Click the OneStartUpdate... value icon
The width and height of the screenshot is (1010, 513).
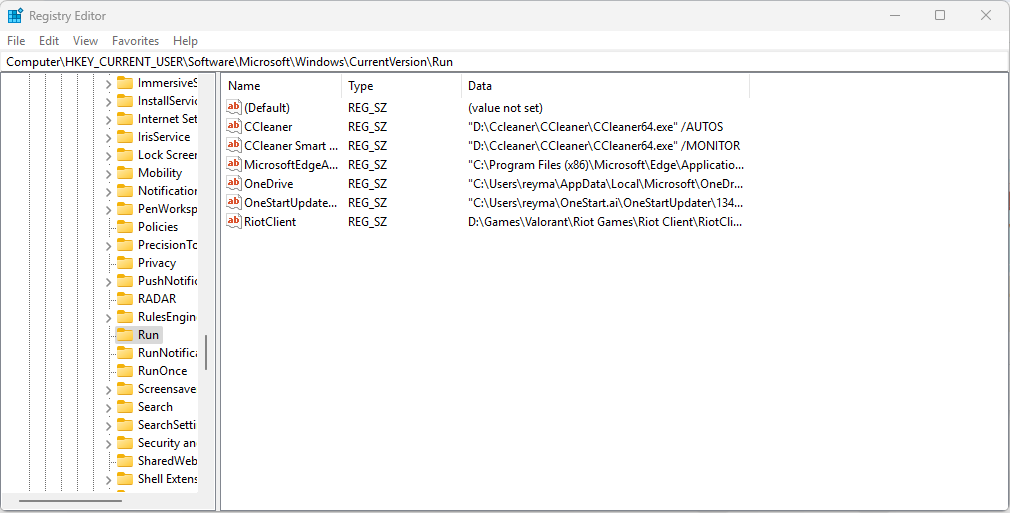click(x=234, y=202)
